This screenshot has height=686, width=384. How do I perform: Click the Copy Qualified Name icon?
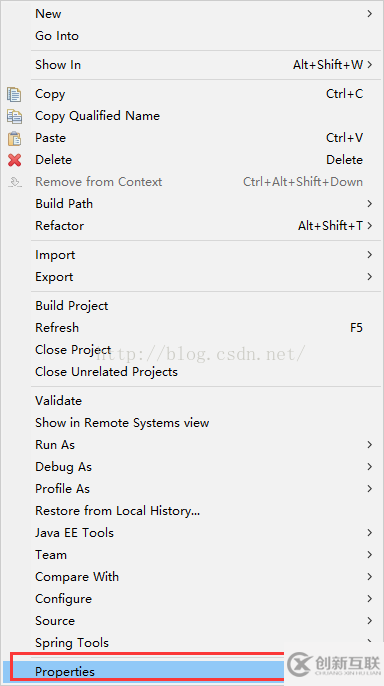point(14,116)
